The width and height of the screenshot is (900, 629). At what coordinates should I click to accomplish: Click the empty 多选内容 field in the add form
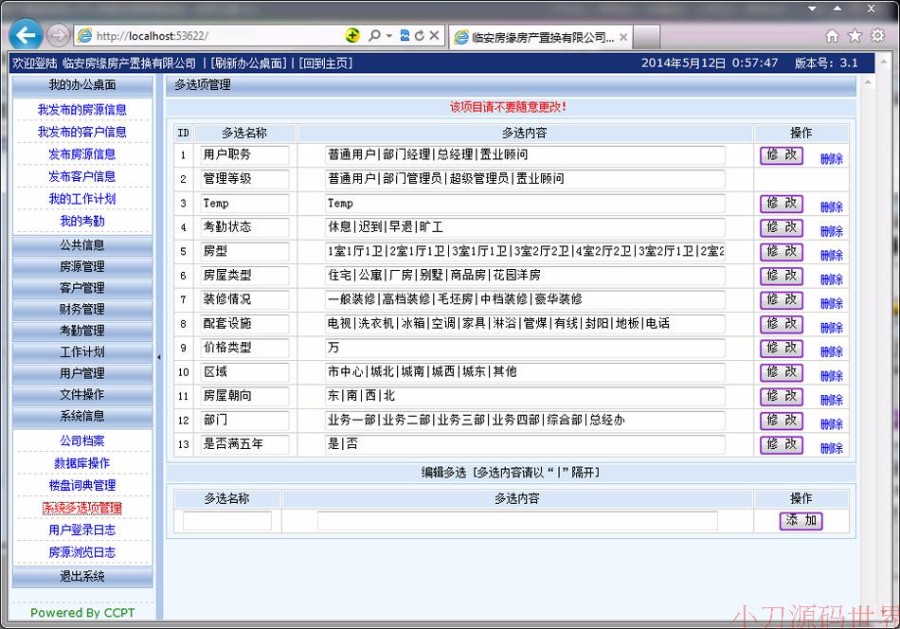click(x=517, y=521)
